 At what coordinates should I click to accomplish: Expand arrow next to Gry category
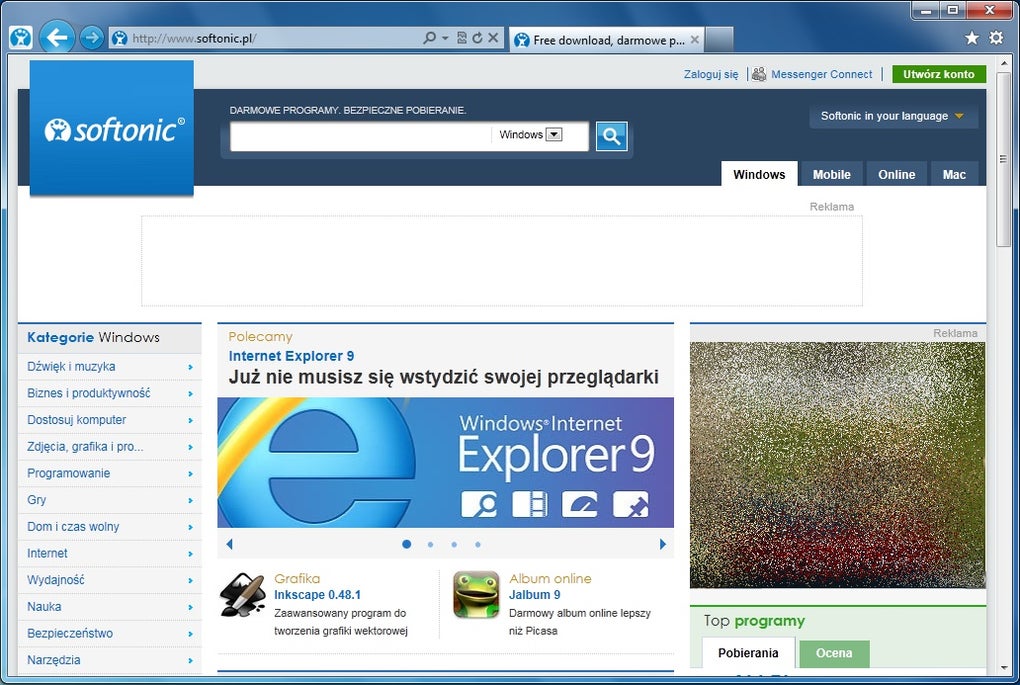[x=190, y=500]
